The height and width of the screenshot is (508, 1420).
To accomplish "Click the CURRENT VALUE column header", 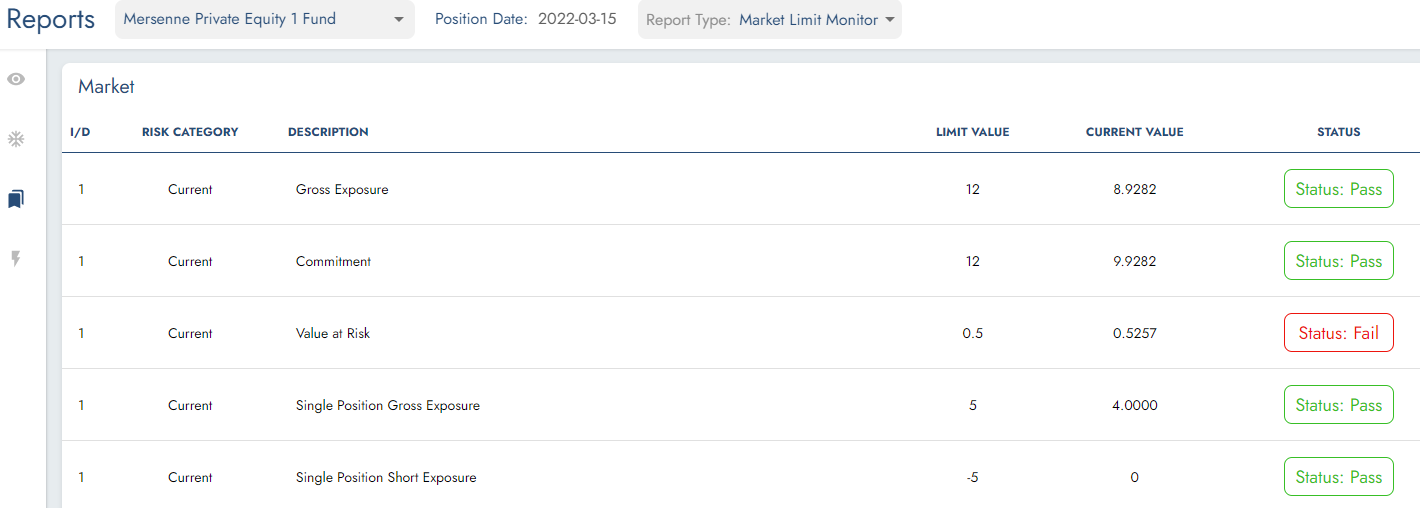I will click(x=1135, y=132).
